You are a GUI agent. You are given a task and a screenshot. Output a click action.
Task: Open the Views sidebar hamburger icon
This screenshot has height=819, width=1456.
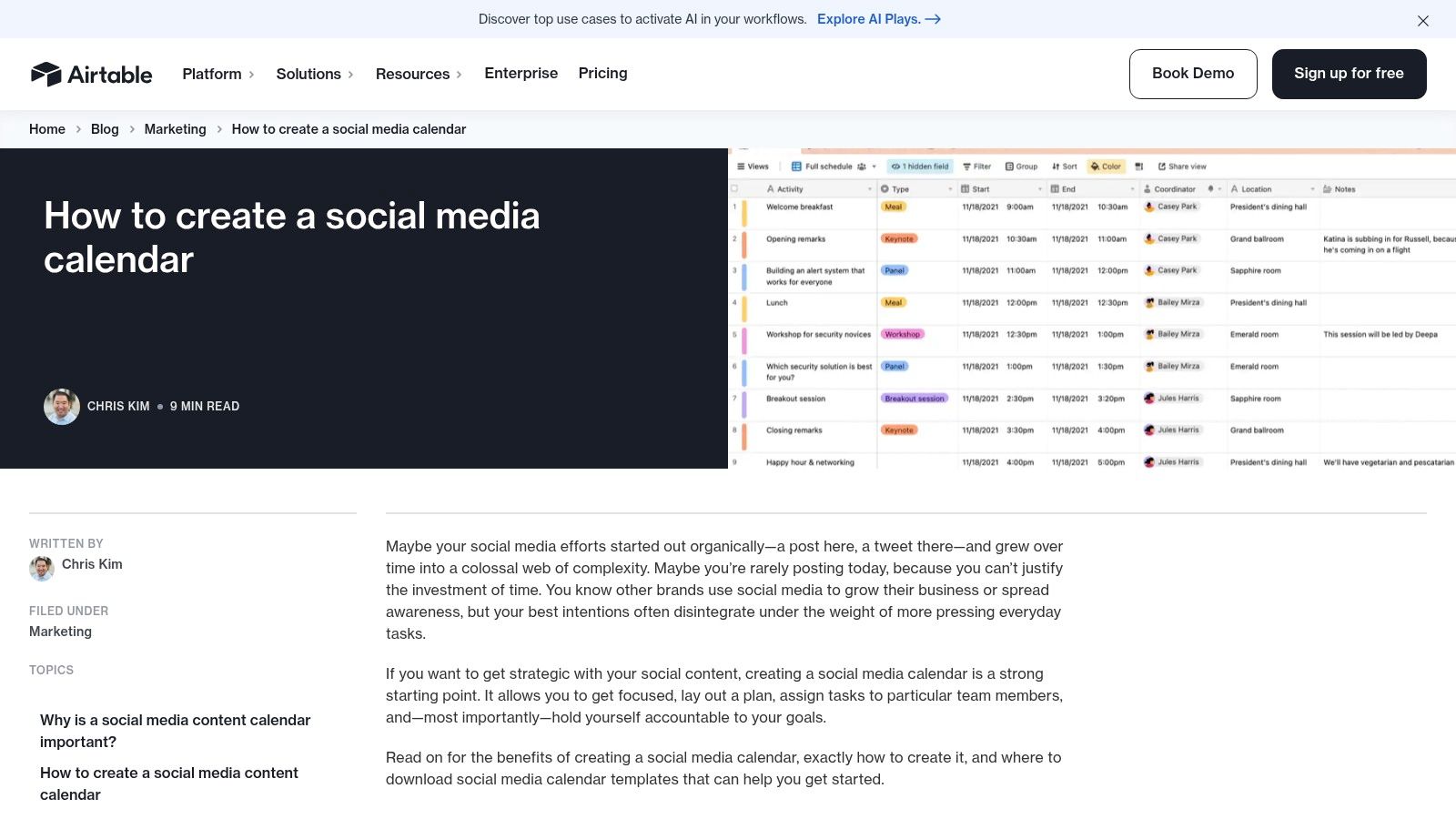[x=742, y=167]
